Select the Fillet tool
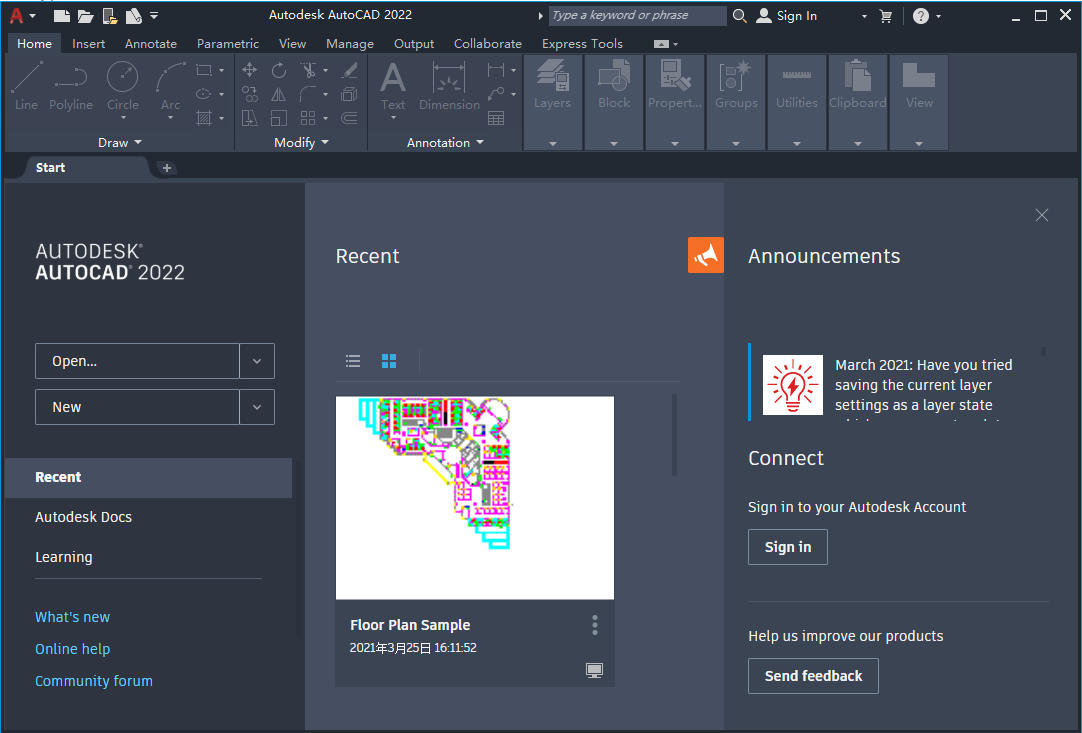The height and width of the screenshot is (733, 1082). point(308,94)
